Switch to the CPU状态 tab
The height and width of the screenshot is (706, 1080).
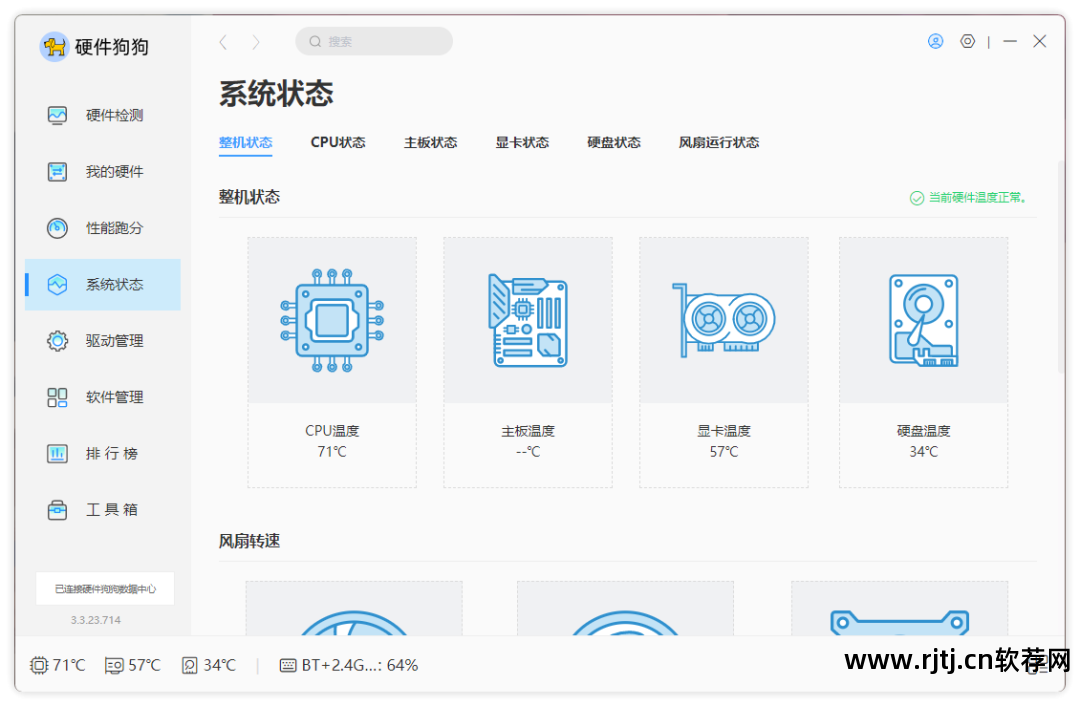coord(337,142)
